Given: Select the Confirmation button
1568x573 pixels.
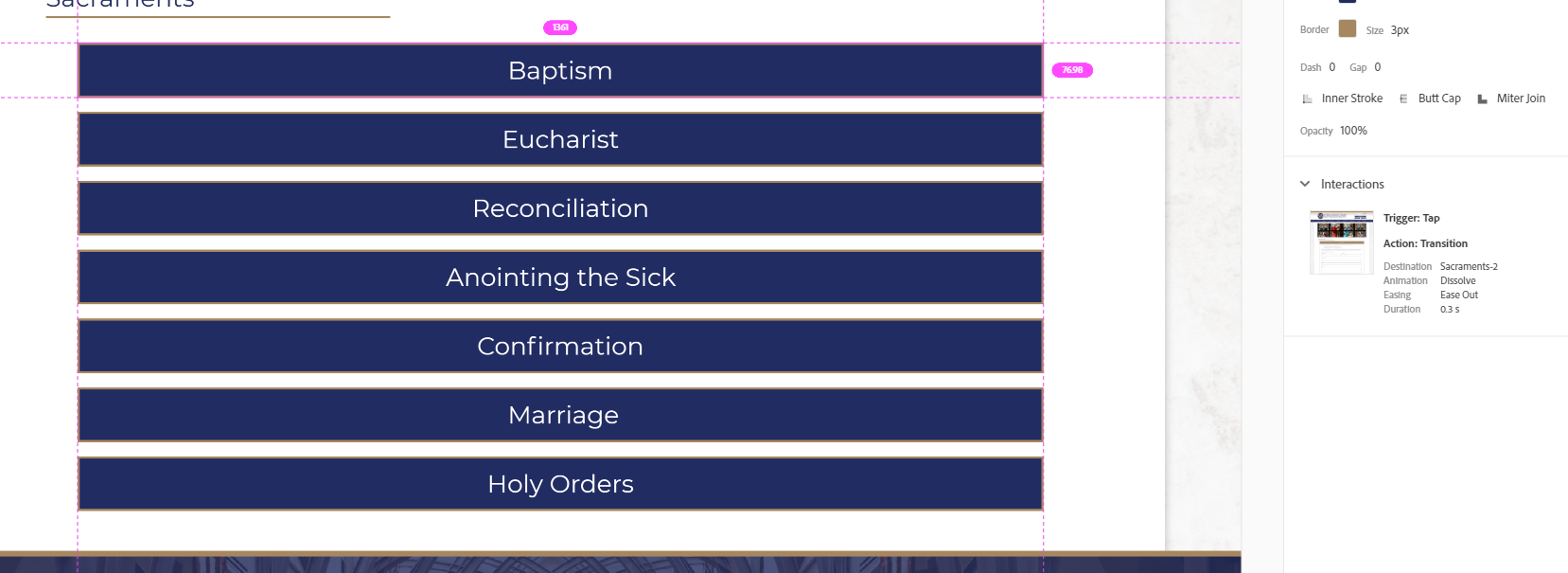Looking at the screenshot, I should (x=560, y=347).
